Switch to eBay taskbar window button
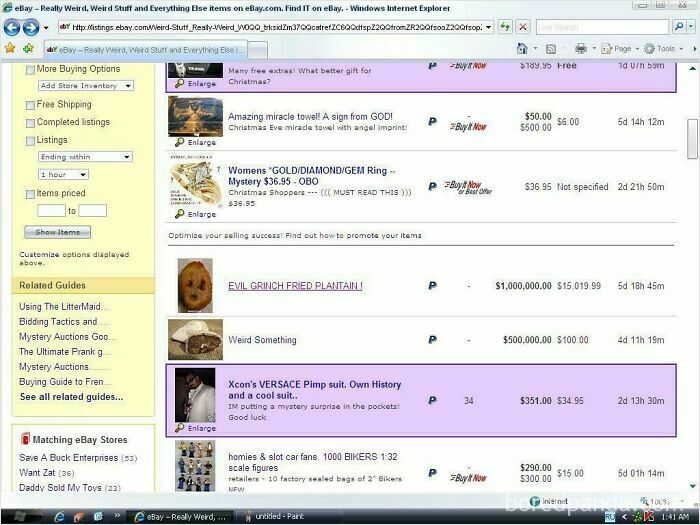Image resolution: width=700 pixels, height=525 pixels. 181,517
